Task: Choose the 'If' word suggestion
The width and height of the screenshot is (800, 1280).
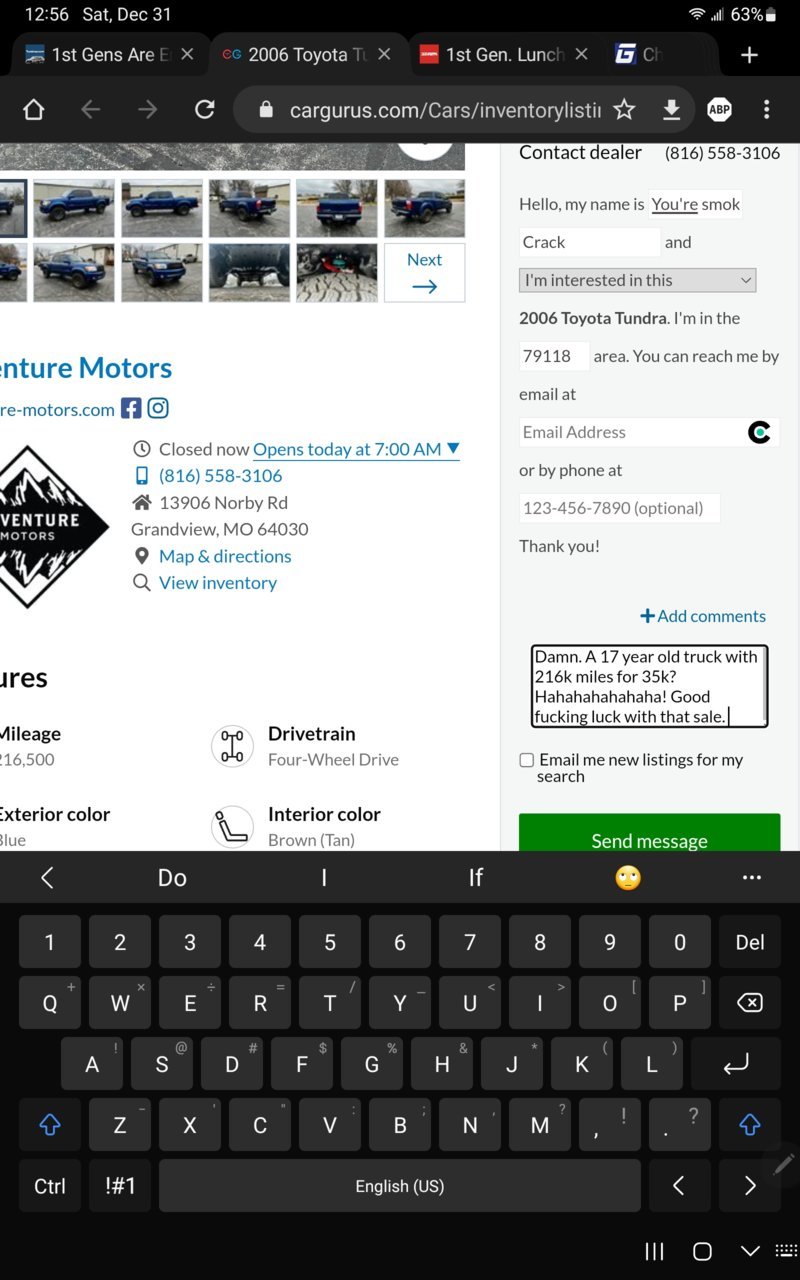Action: (475, 877)
